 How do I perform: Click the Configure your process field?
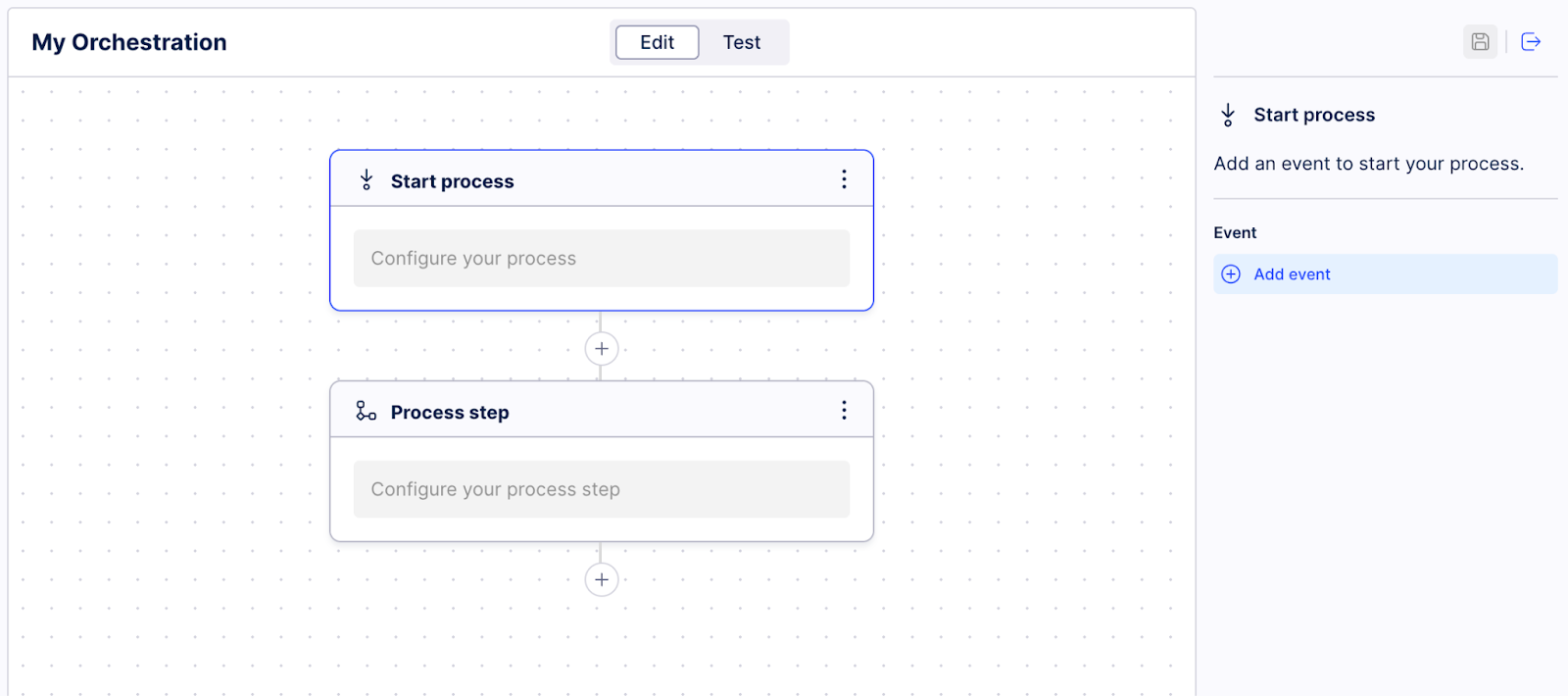tap(602, 258)
